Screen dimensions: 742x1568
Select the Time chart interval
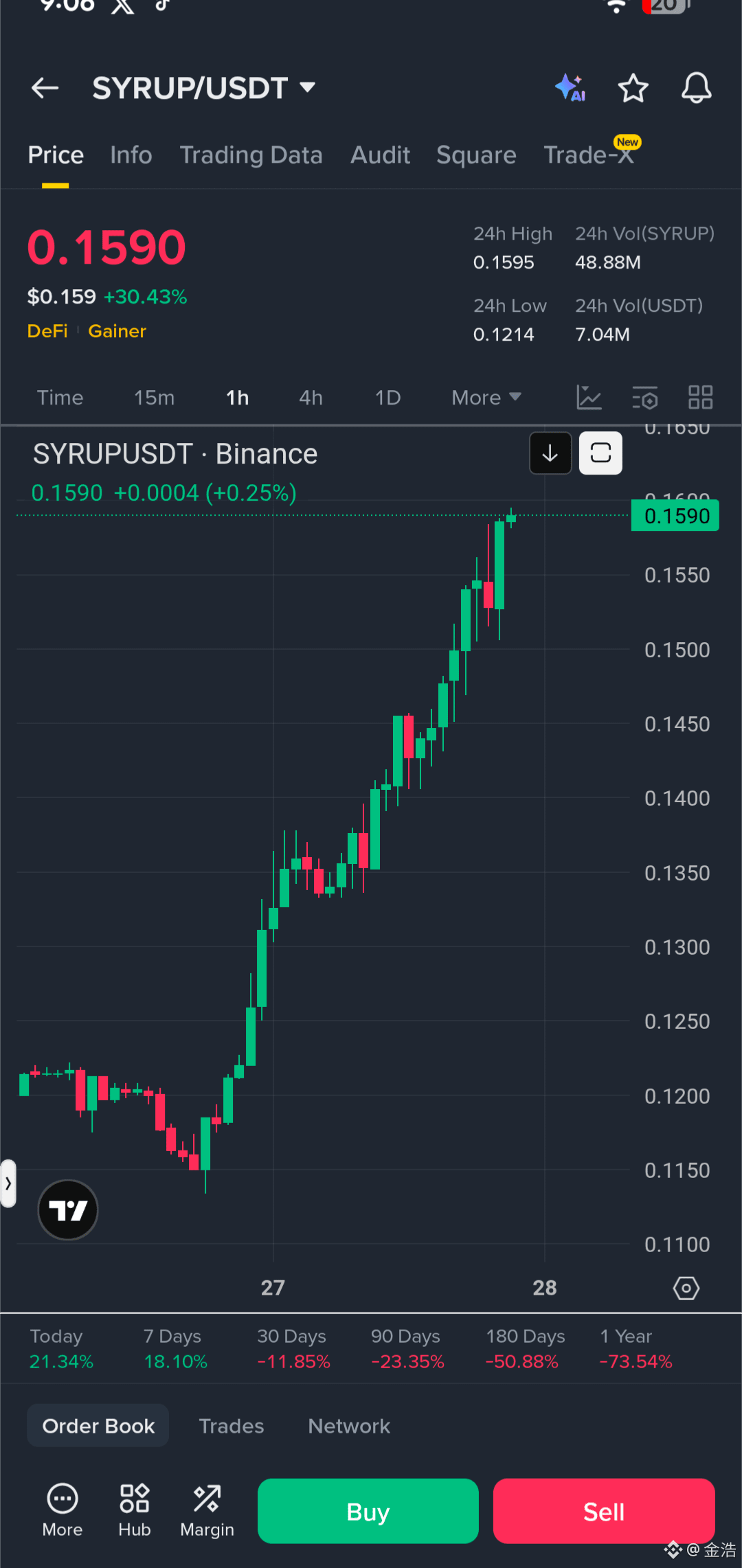point(60,398)
